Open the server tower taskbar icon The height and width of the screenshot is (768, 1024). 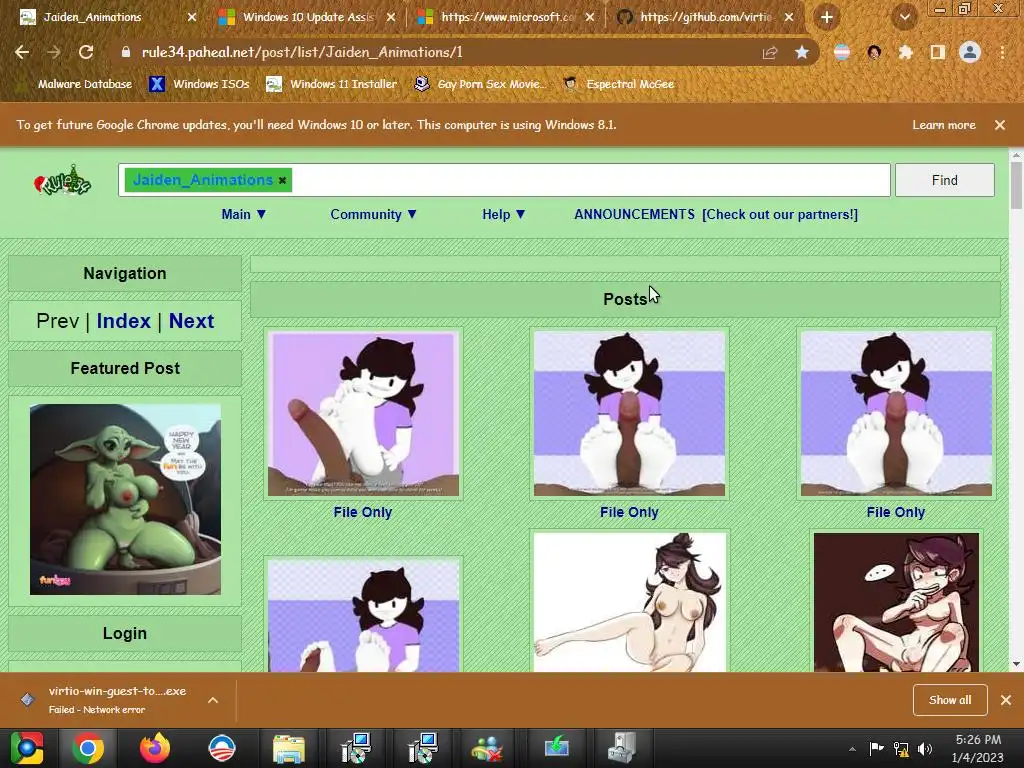(622, 748)
